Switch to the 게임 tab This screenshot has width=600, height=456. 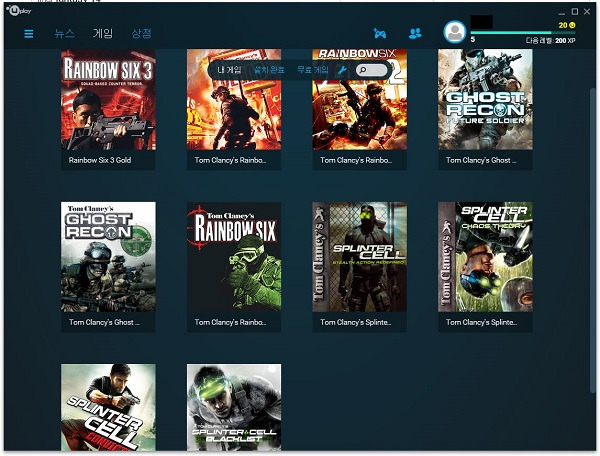[103, 34]
